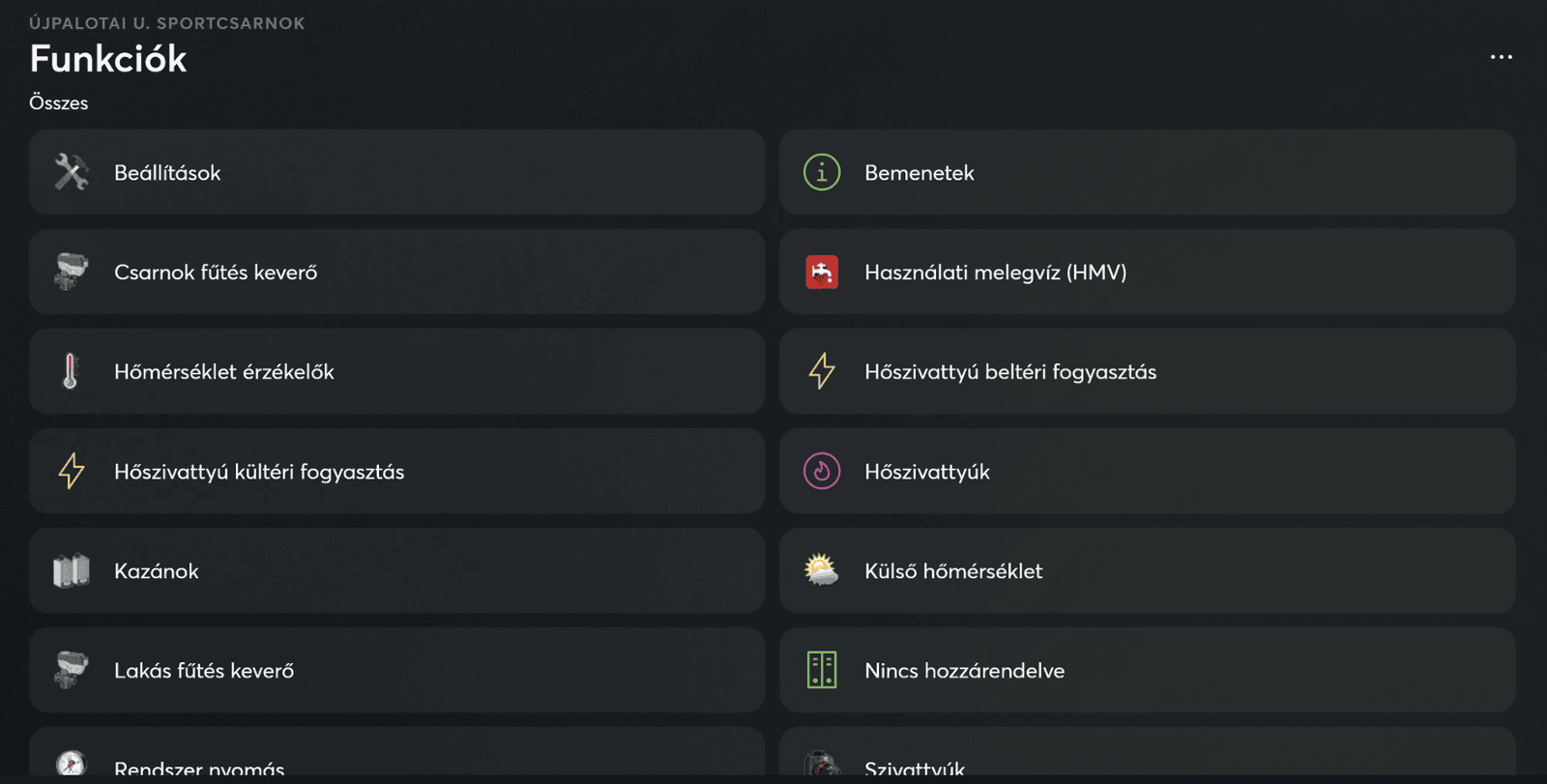The image size is (1547, 784).
Task: Click the lightning icon for beltéri fogyasztás
Action: point(822,371)
